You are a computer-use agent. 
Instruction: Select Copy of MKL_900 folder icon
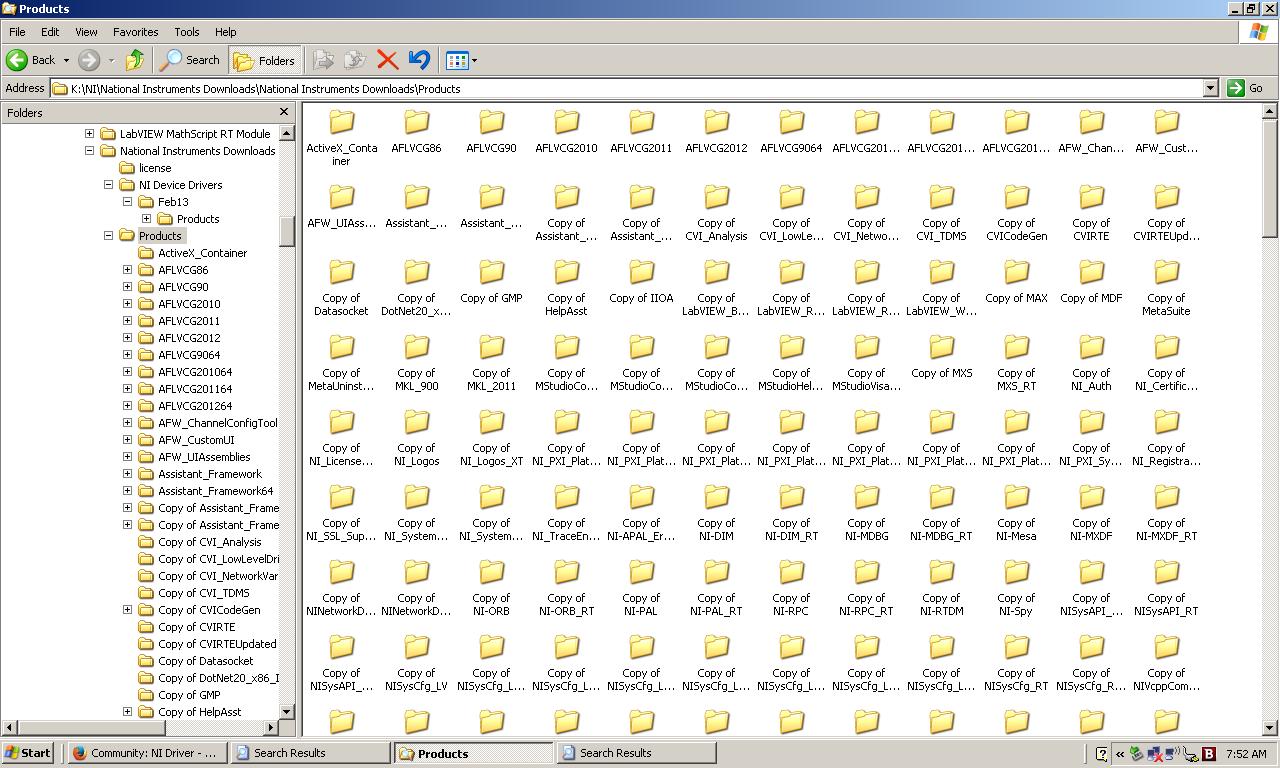click(416, 347)
